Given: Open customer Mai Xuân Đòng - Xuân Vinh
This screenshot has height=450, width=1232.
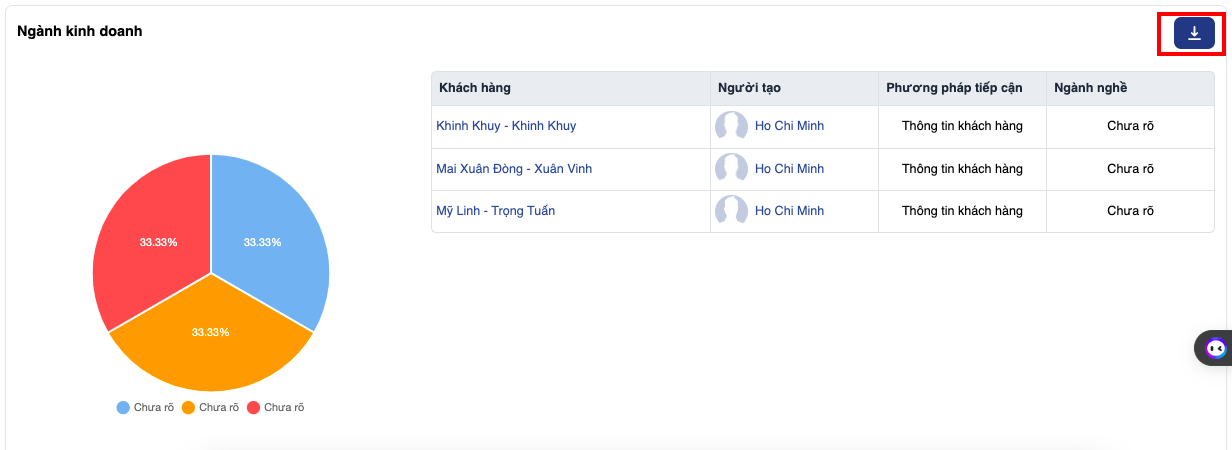Looking at the screenshot, I should pyautogui.click(x=514, y=169).
